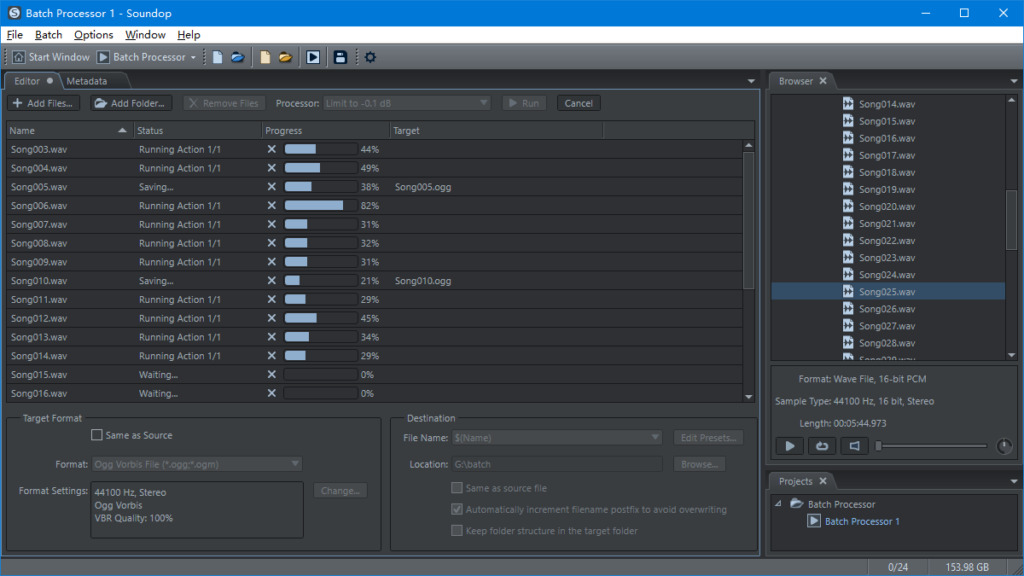Click the Save icon in the toolbar
The height and width of the screenshot is (576, 1024).
point(340,57)
